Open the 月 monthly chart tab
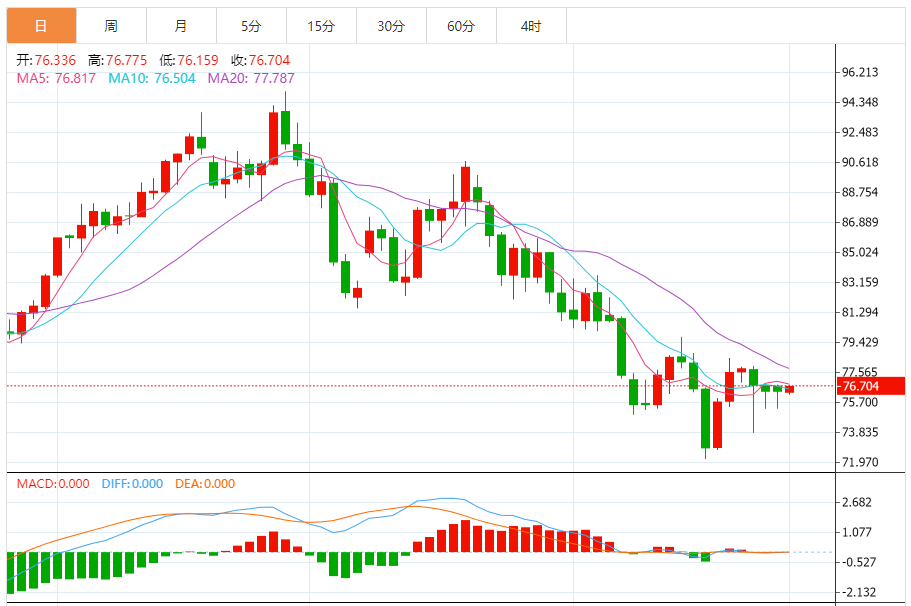Viewport: 911px width, 606px height. pyautogui.click(x=181, y=26)
